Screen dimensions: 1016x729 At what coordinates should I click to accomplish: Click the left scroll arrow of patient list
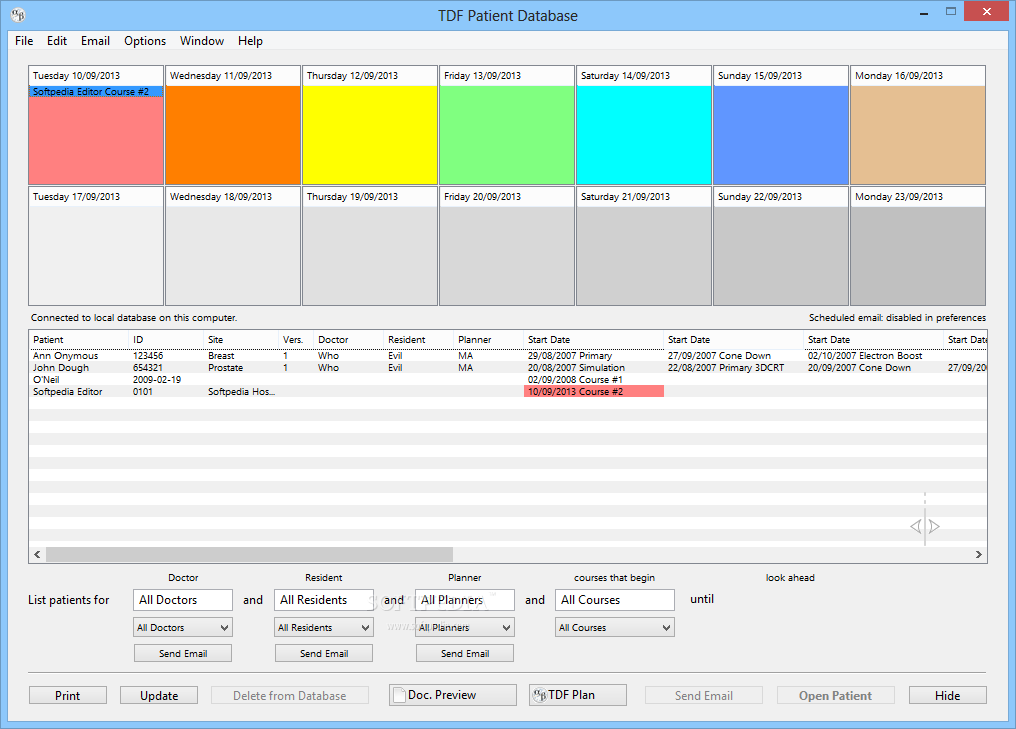[x=37, y=555]
